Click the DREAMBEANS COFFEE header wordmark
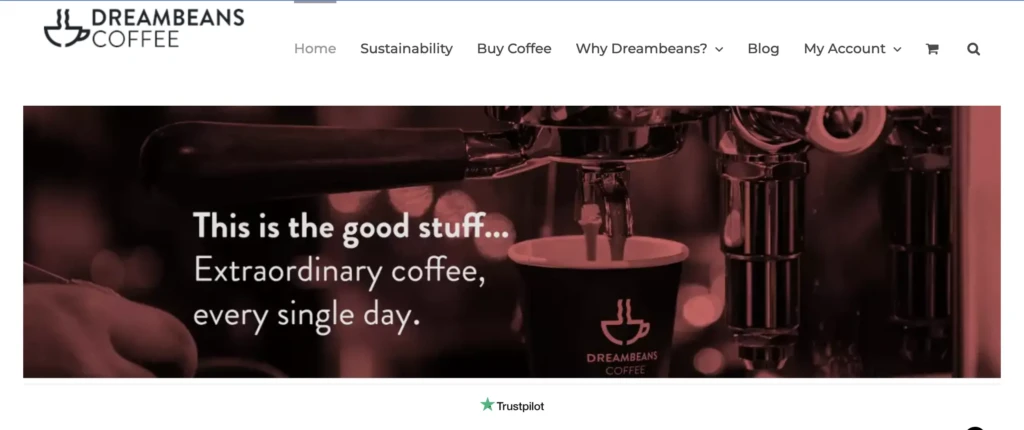This screenshot has width=1024, height=430. pos(168,28)
